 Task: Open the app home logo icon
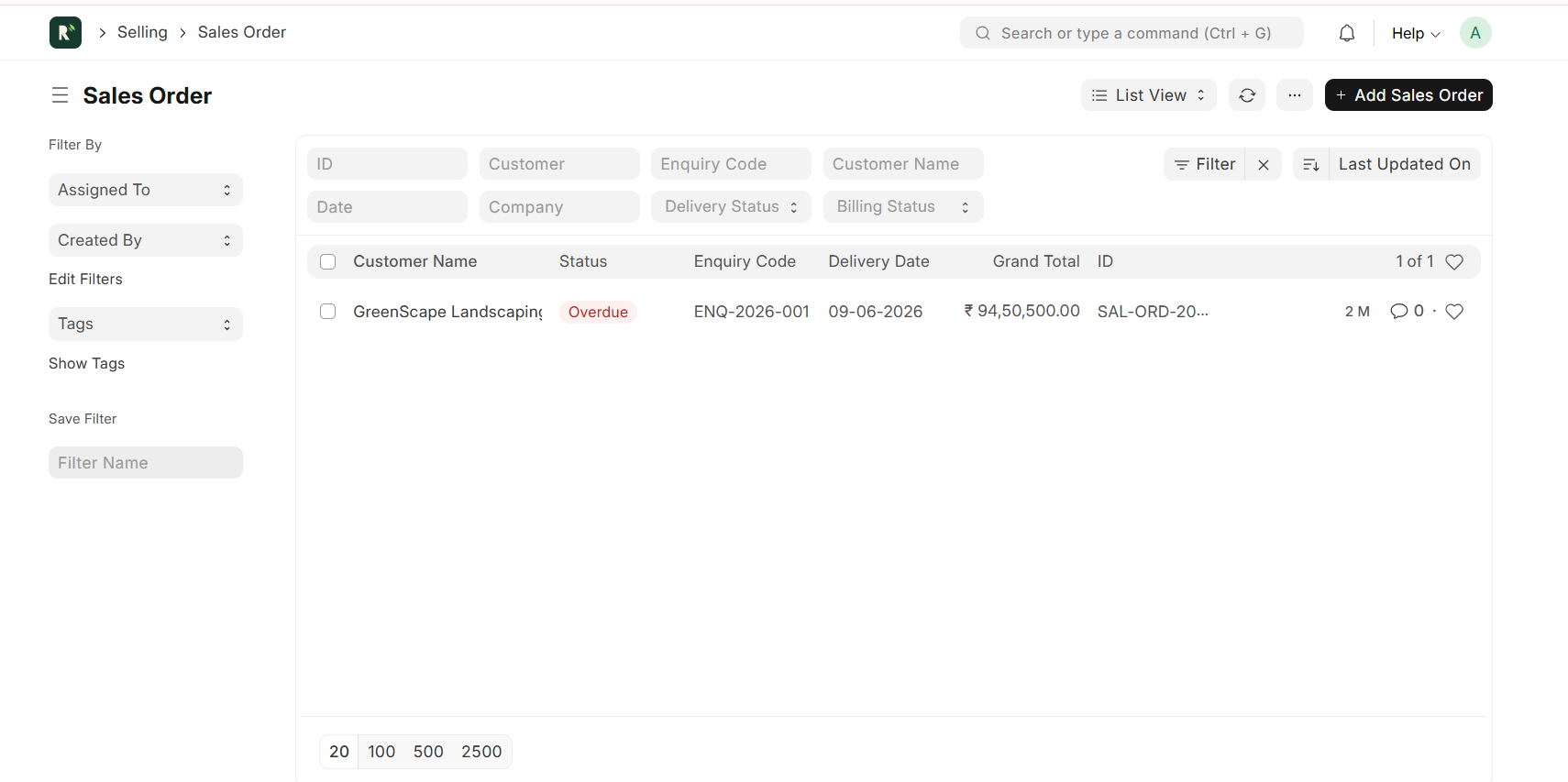(x=65, y=33)
